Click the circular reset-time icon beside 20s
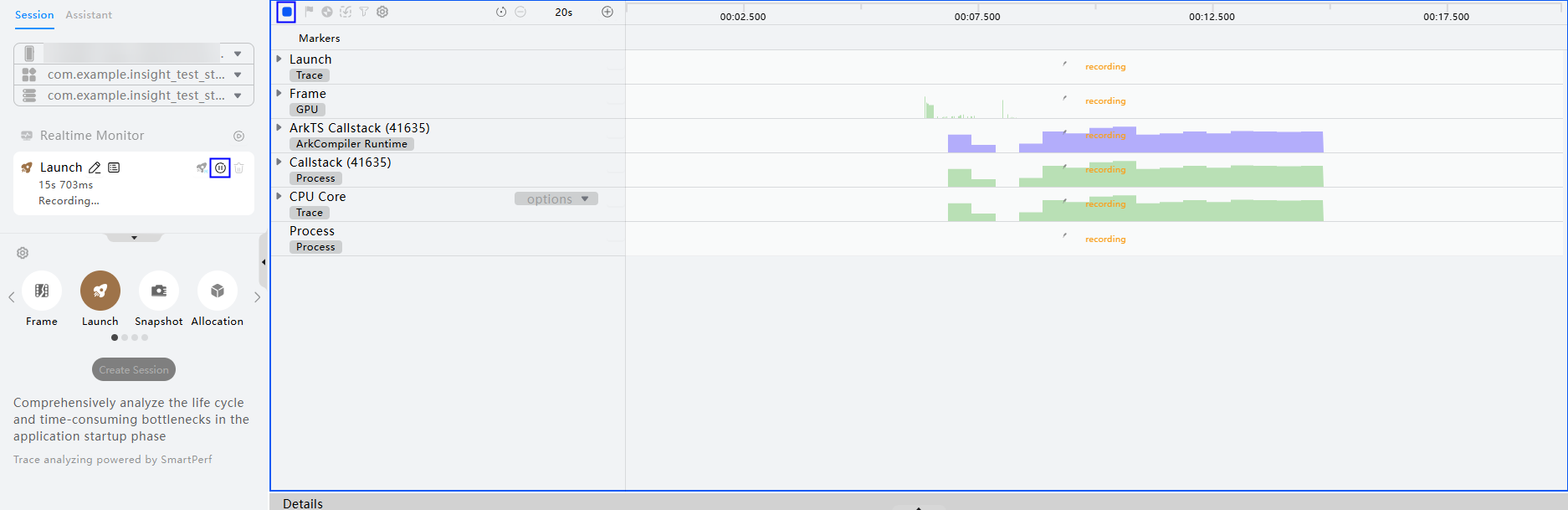This screenshot has height=510, width=1568. [501, 12]
